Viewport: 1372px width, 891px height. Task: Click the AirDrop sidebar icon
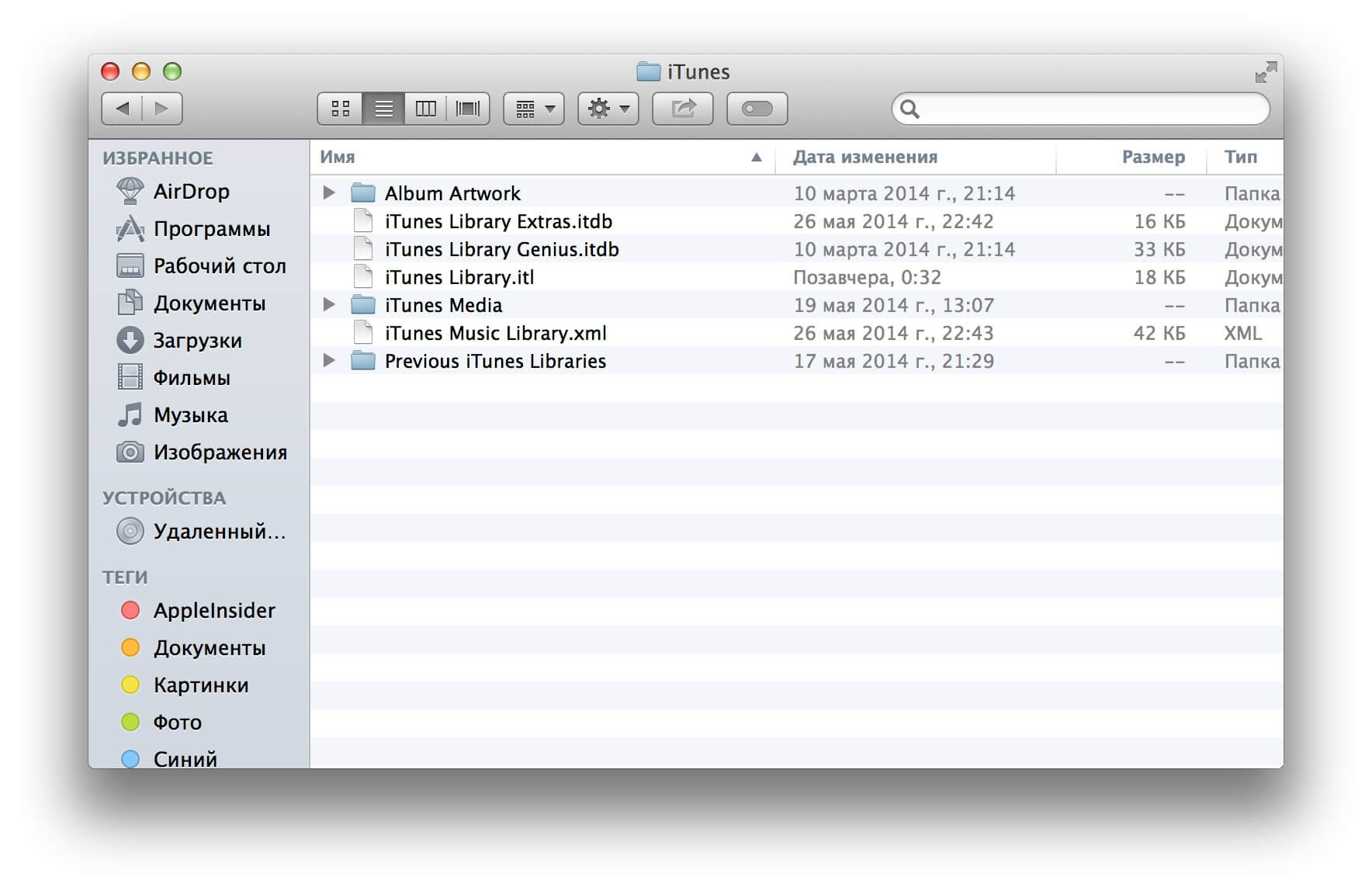pos(130,191)
